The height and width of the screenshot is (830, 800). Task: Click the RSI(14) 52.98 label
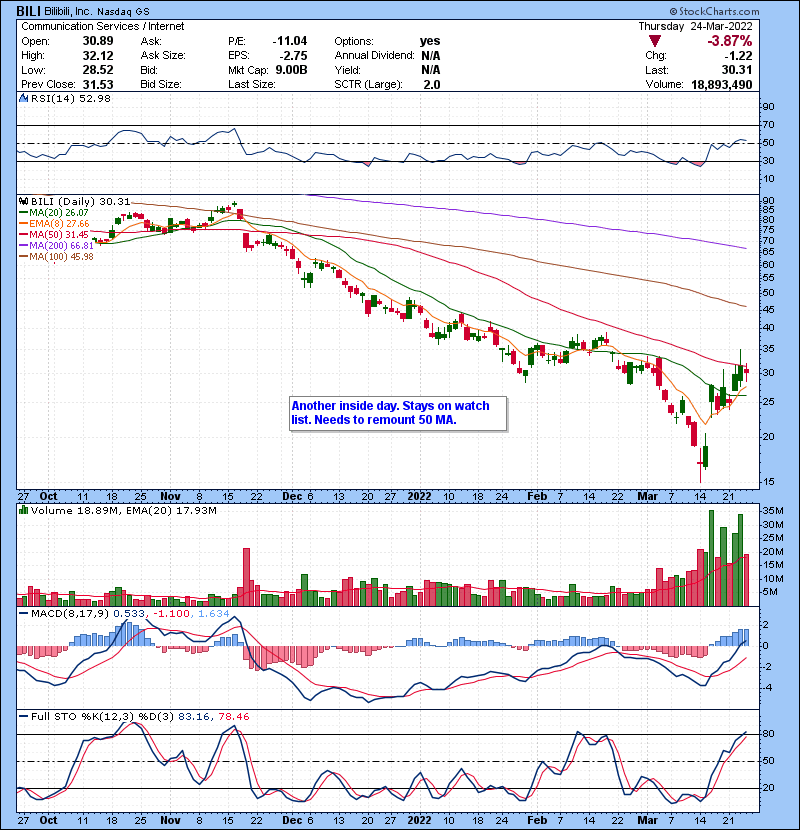(71, 98)
